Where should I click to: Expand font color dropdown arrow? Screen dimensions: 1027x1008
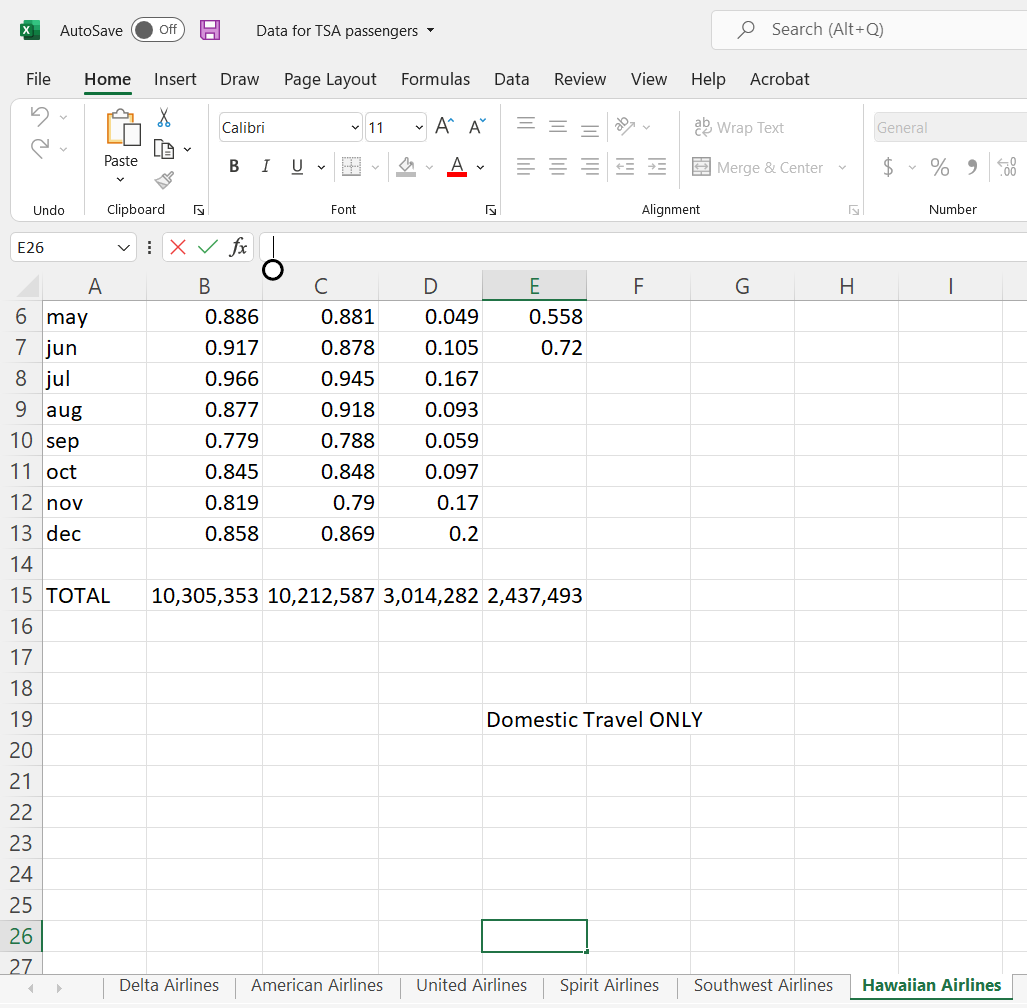pos(480,168)
